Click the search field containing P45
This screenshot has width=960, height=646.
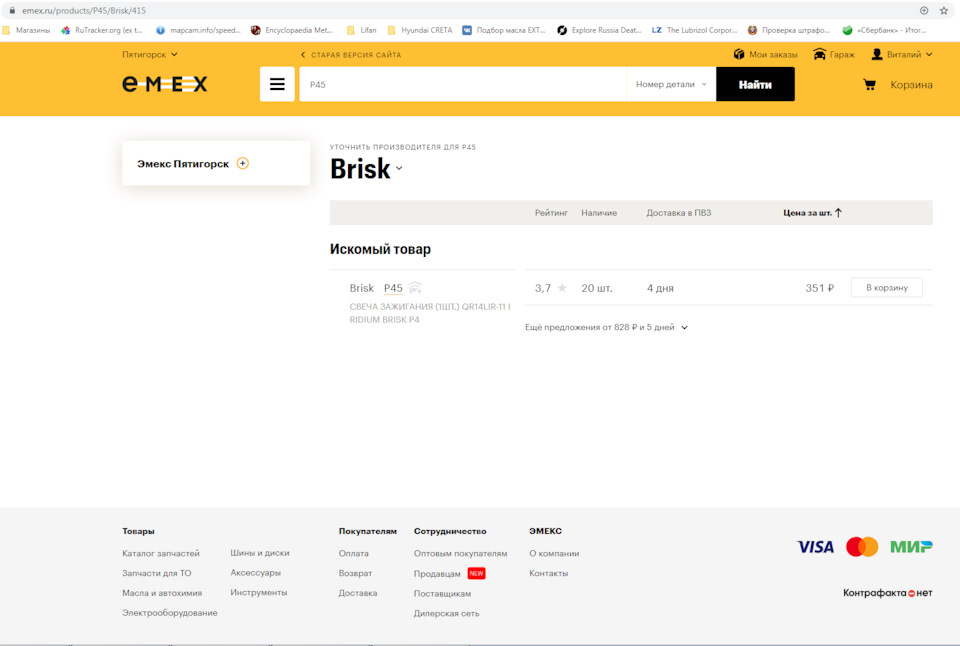pyautogui.click(x=462, y=85)
